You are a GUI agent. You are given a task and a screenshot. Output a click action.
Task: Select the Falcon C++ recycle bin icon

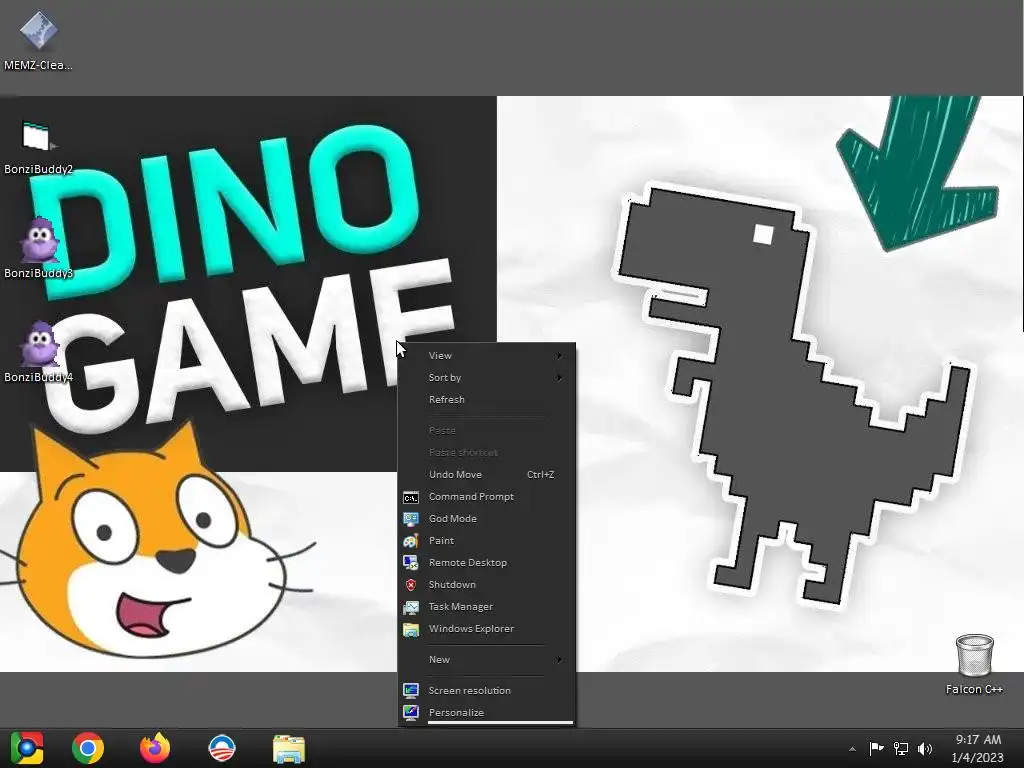tap(974, 664)
